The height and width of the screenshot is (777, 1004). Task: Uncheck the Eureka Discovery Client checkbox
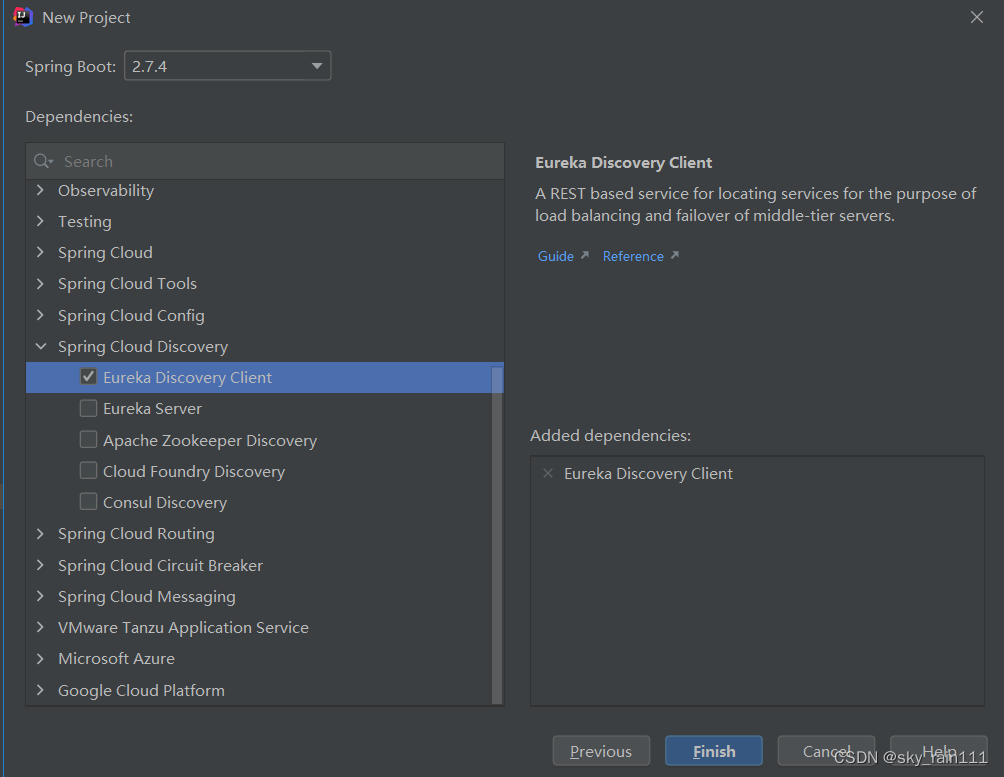pos(88,377)
